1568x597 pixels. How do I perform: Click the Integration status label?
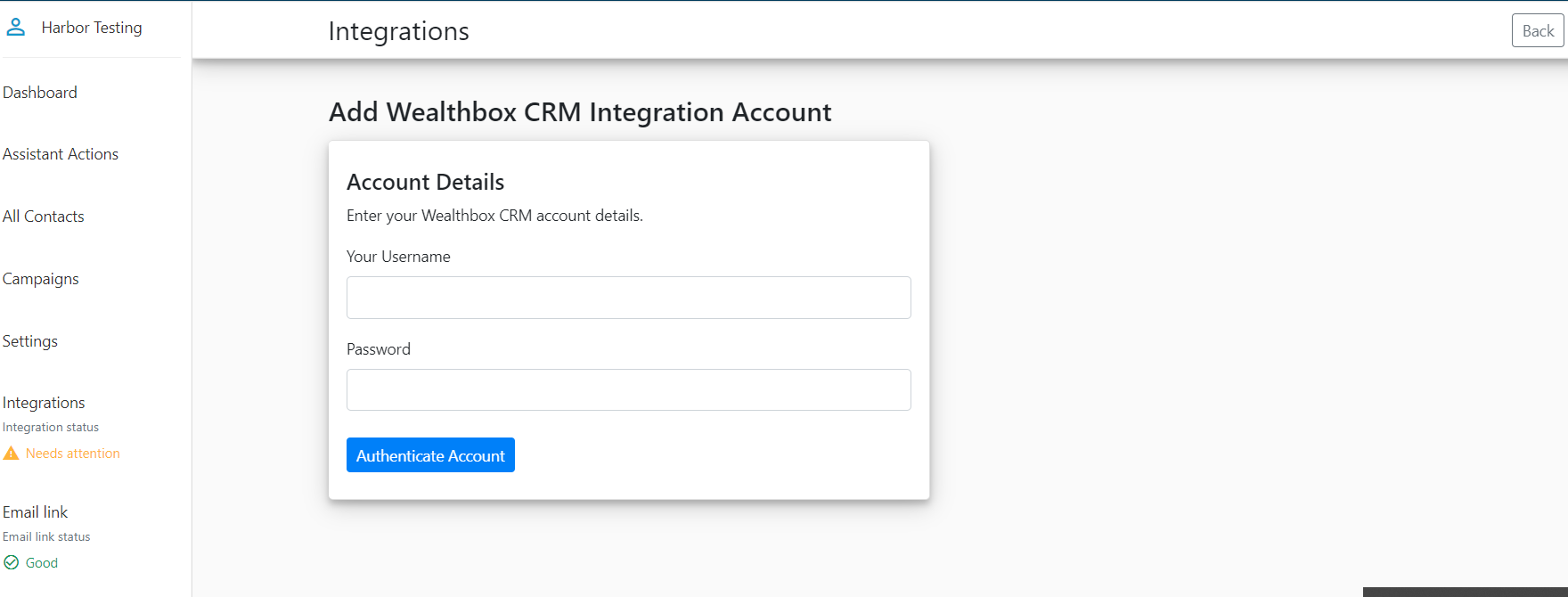[x=51, y=428]
